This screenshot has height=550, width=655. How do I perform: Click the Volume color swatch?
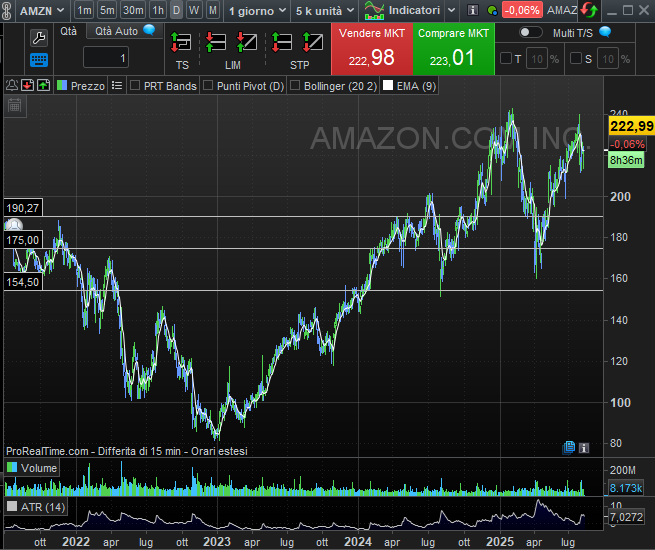(x=12, y=467)
